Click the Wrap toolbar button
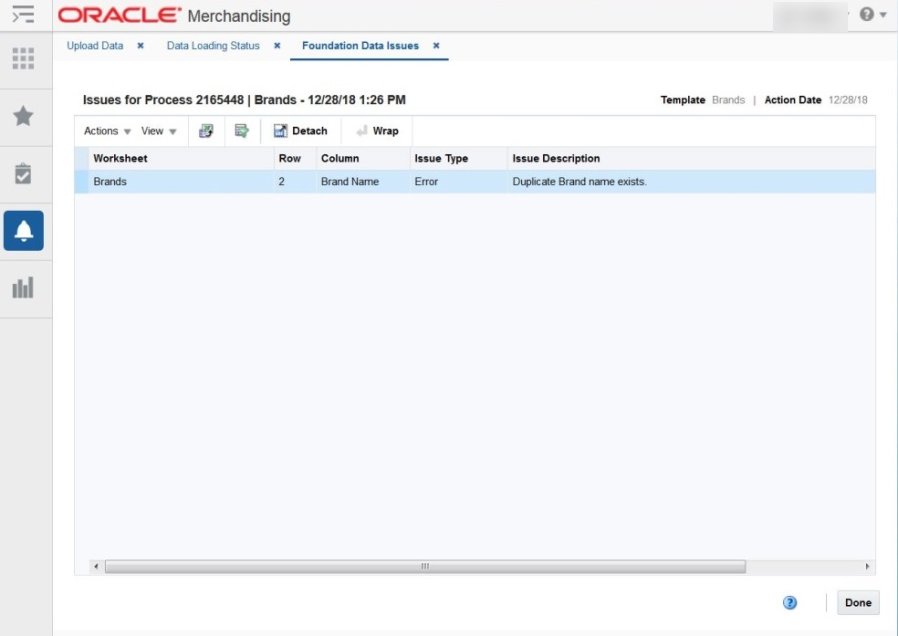This screenshot has width=898, height=636. pyautogui.click(x=377, y=131)
